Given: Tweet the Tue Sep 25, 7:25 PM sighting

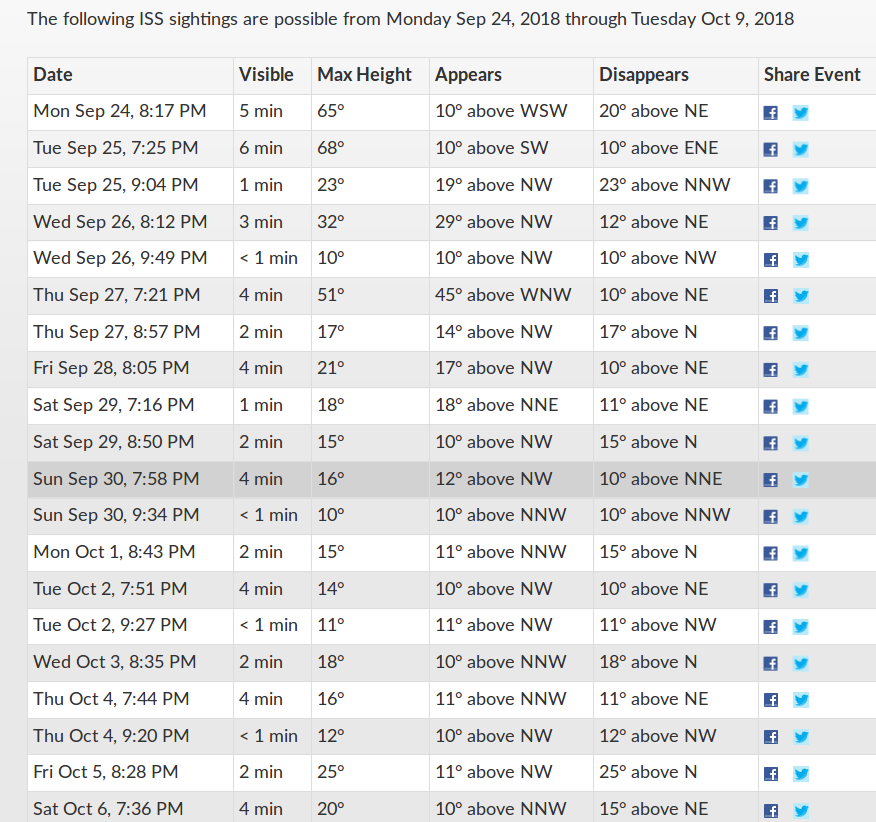Looking at the screenshot, I should 801,150.
